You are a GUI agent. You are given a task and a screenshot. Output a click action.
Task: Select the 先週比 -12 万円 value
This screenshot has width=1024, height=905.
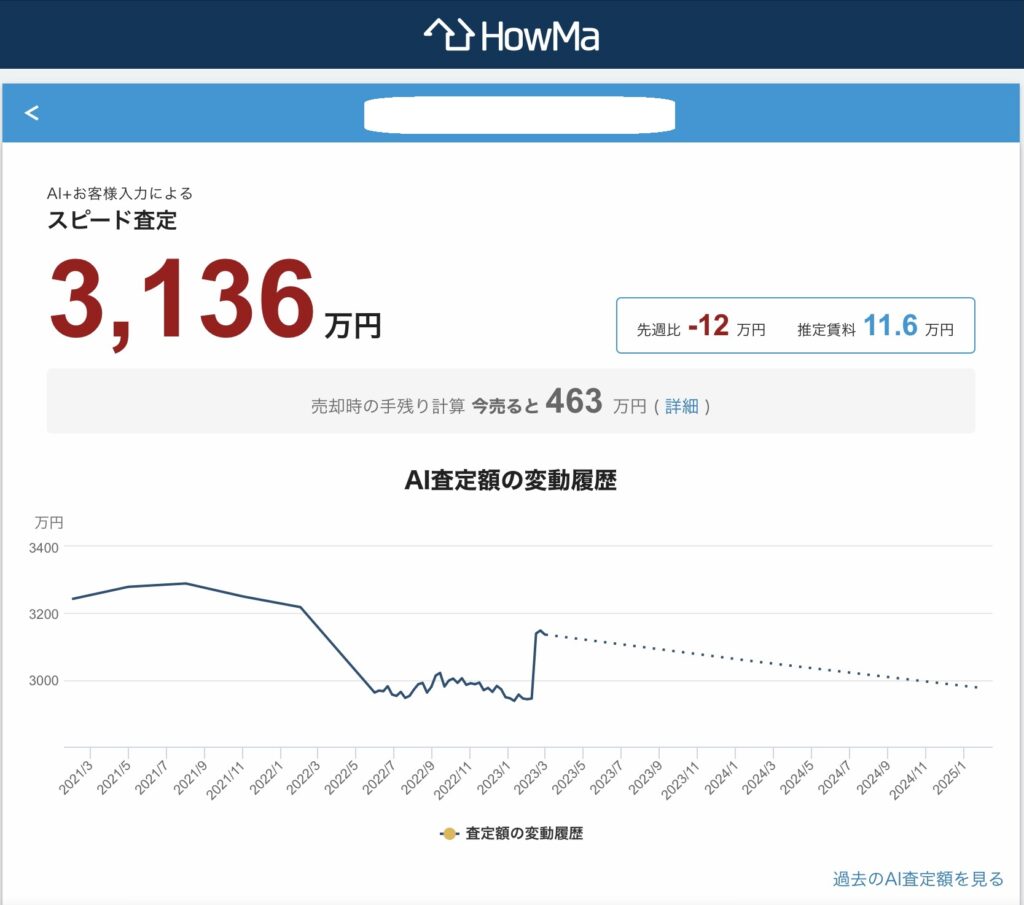click(701, 326)
